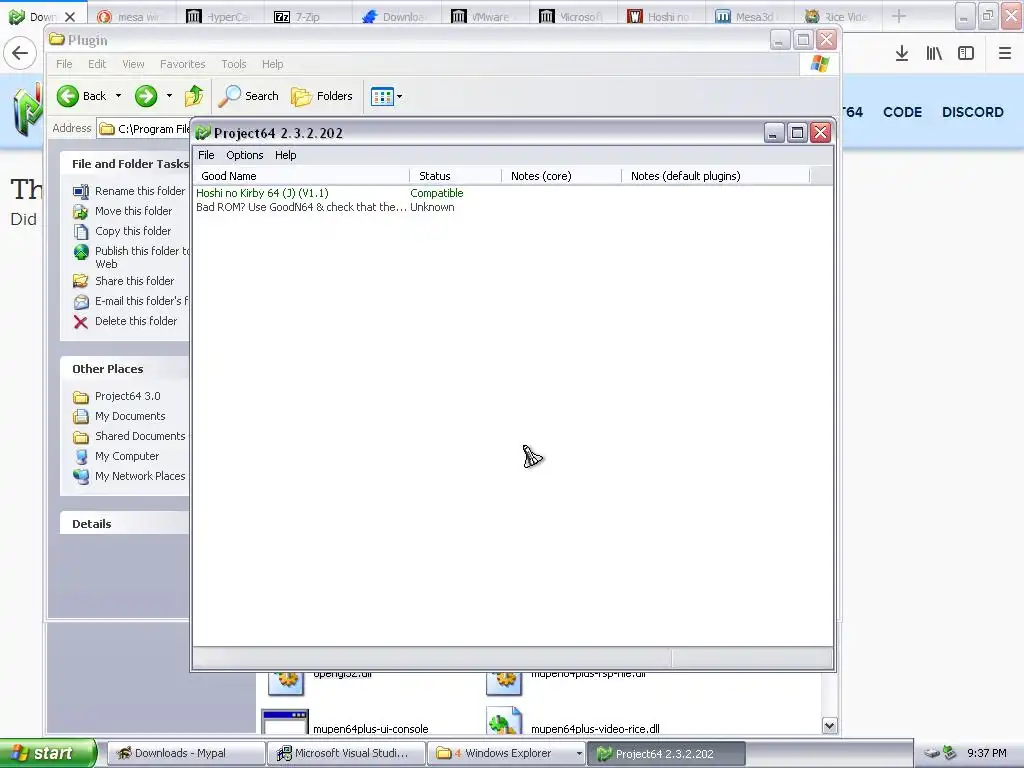Click the CODE link on webpage
Image resolution: width=1024 pixels, height=768 pixels.
(902, 112)
